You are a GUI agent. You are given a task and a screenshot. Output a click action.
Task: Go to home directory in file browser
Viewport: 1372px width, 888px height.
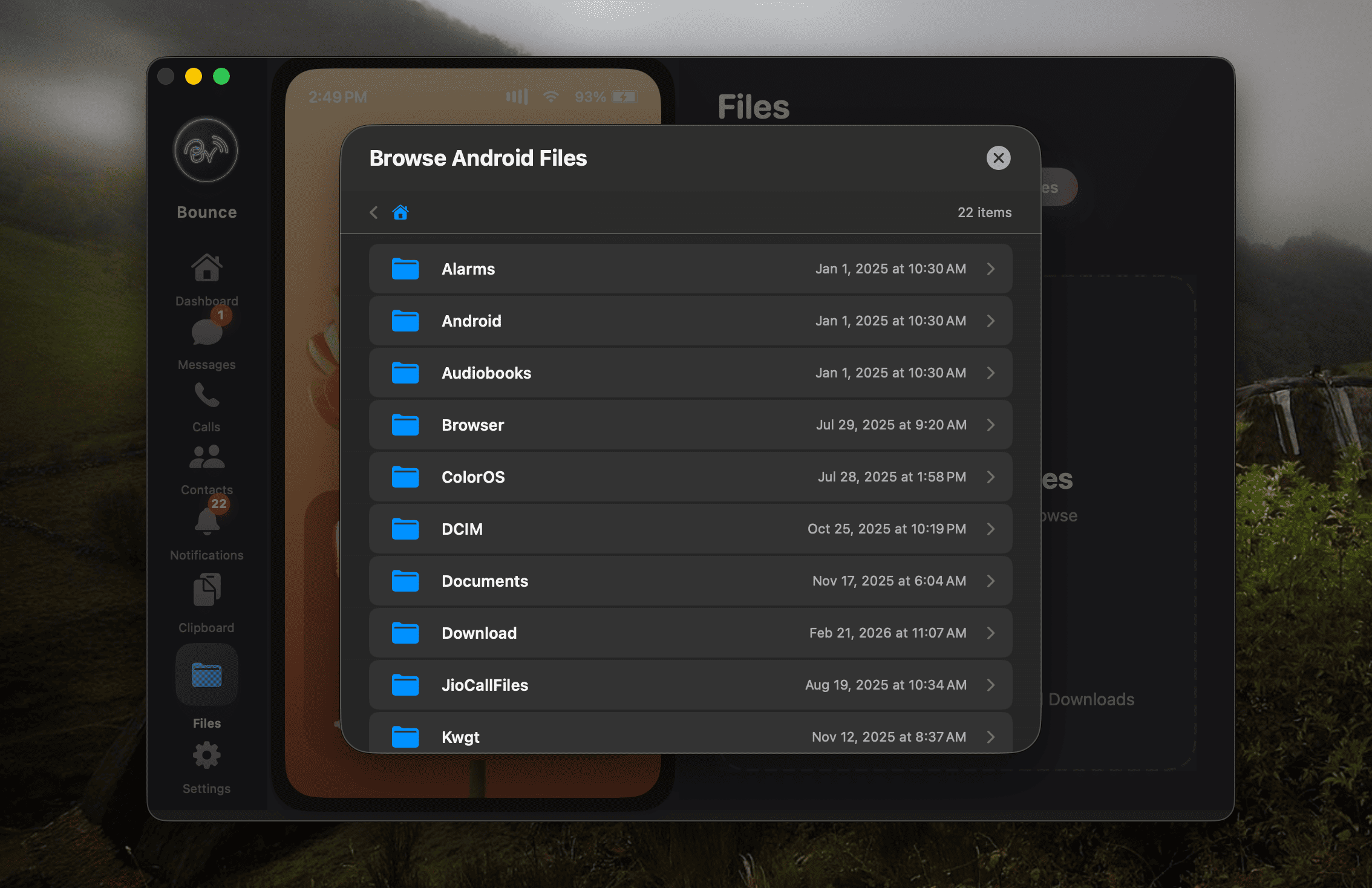400,212
